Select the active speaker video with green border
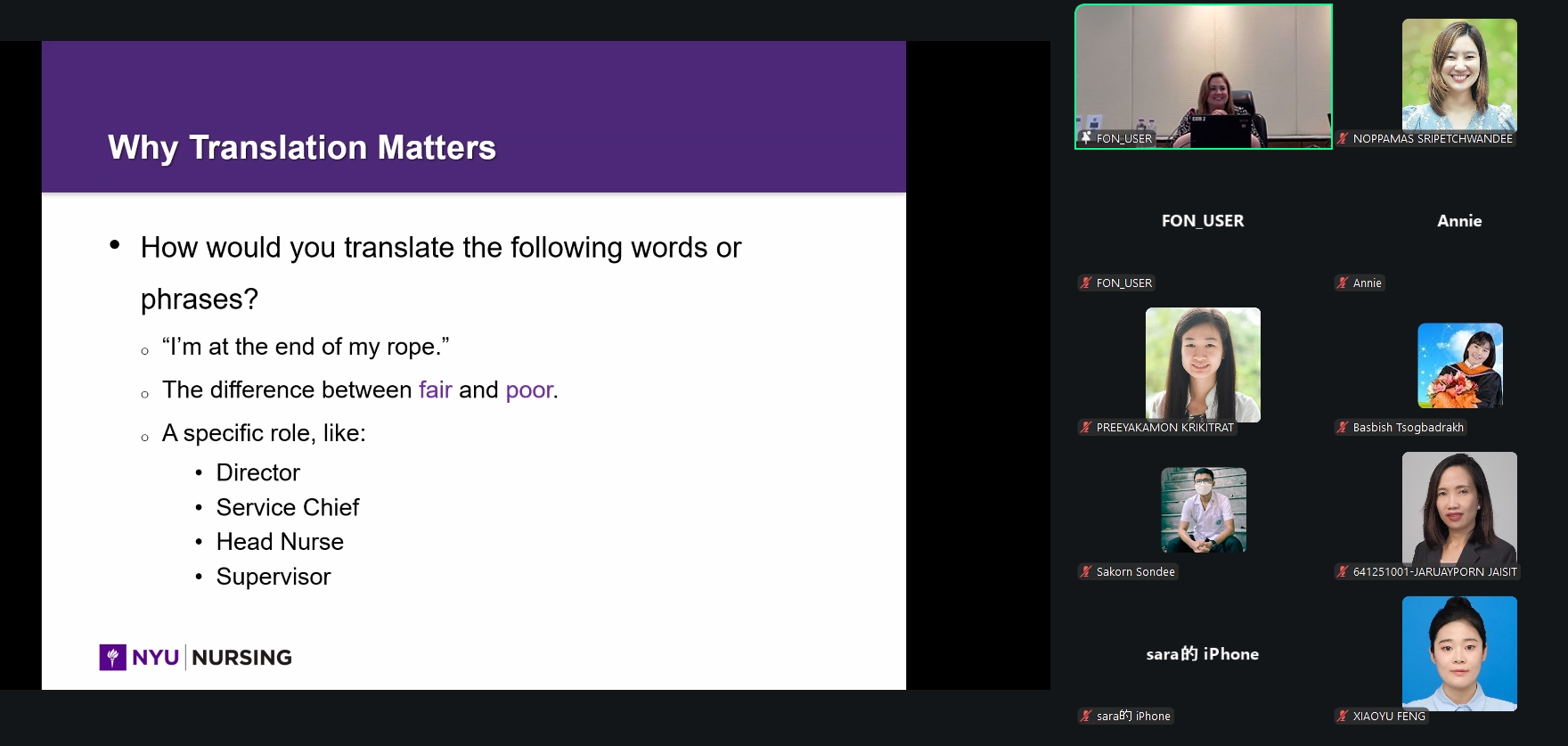 [x=1203, y=76]
